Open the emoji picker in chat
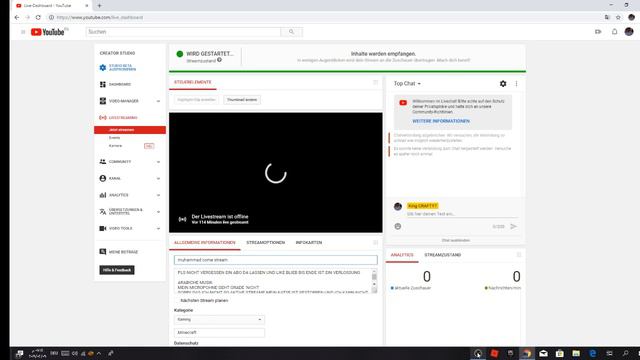640x360 pixels. click(398, 227)
